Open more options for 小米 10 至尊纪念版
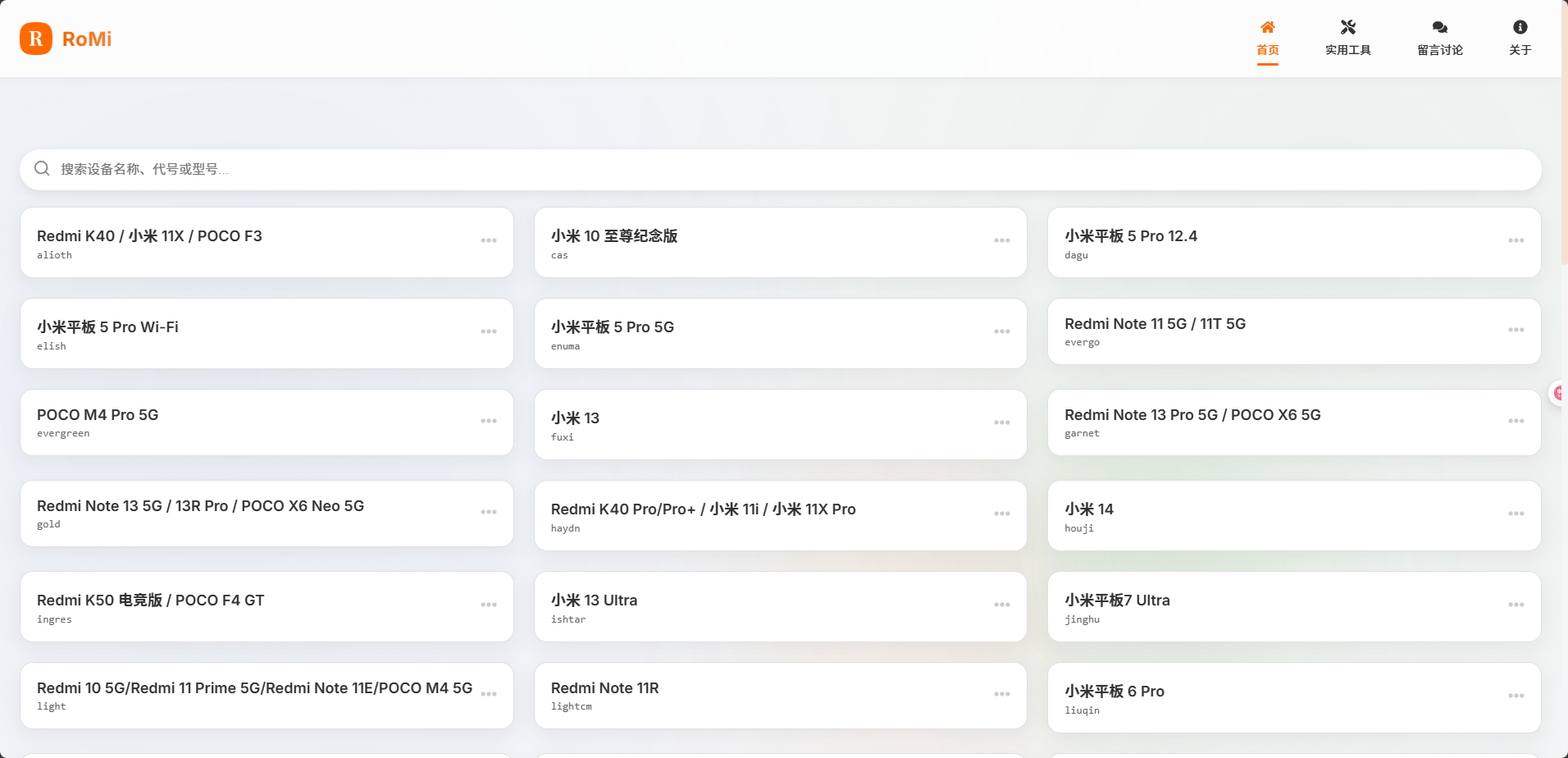The height and width of the screenshot is (758, 1568). pyautogui.click(x=1001, y=241)
